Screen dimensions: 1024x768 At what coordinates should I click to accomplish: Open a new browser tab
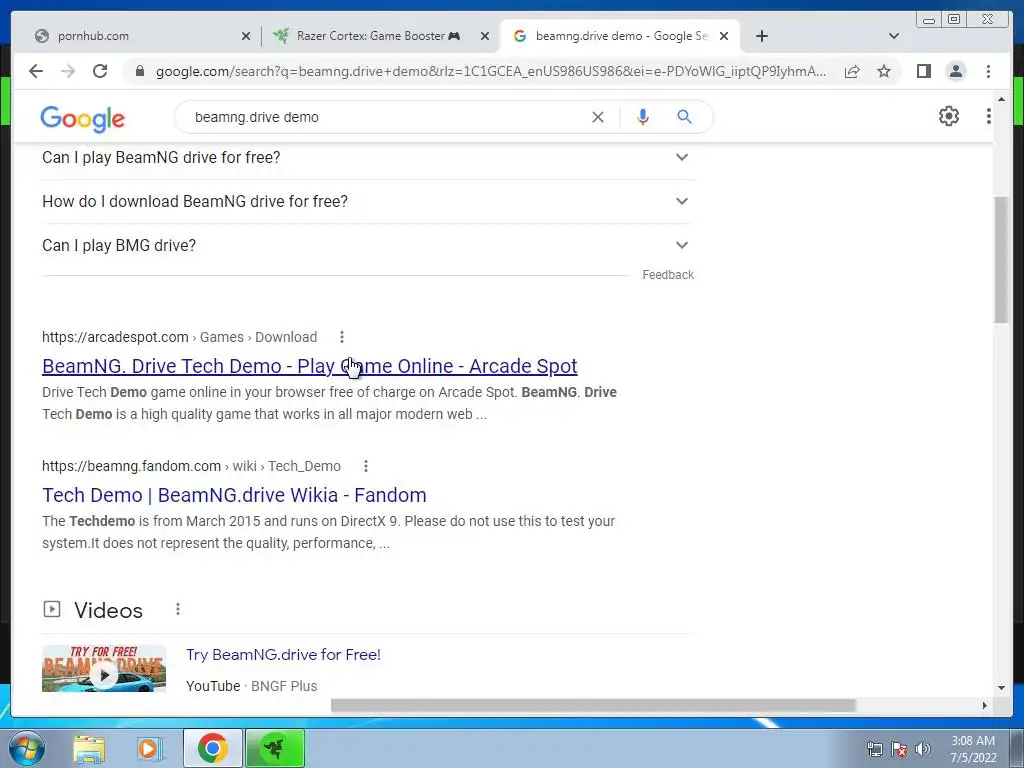click(x=761, y=36)
